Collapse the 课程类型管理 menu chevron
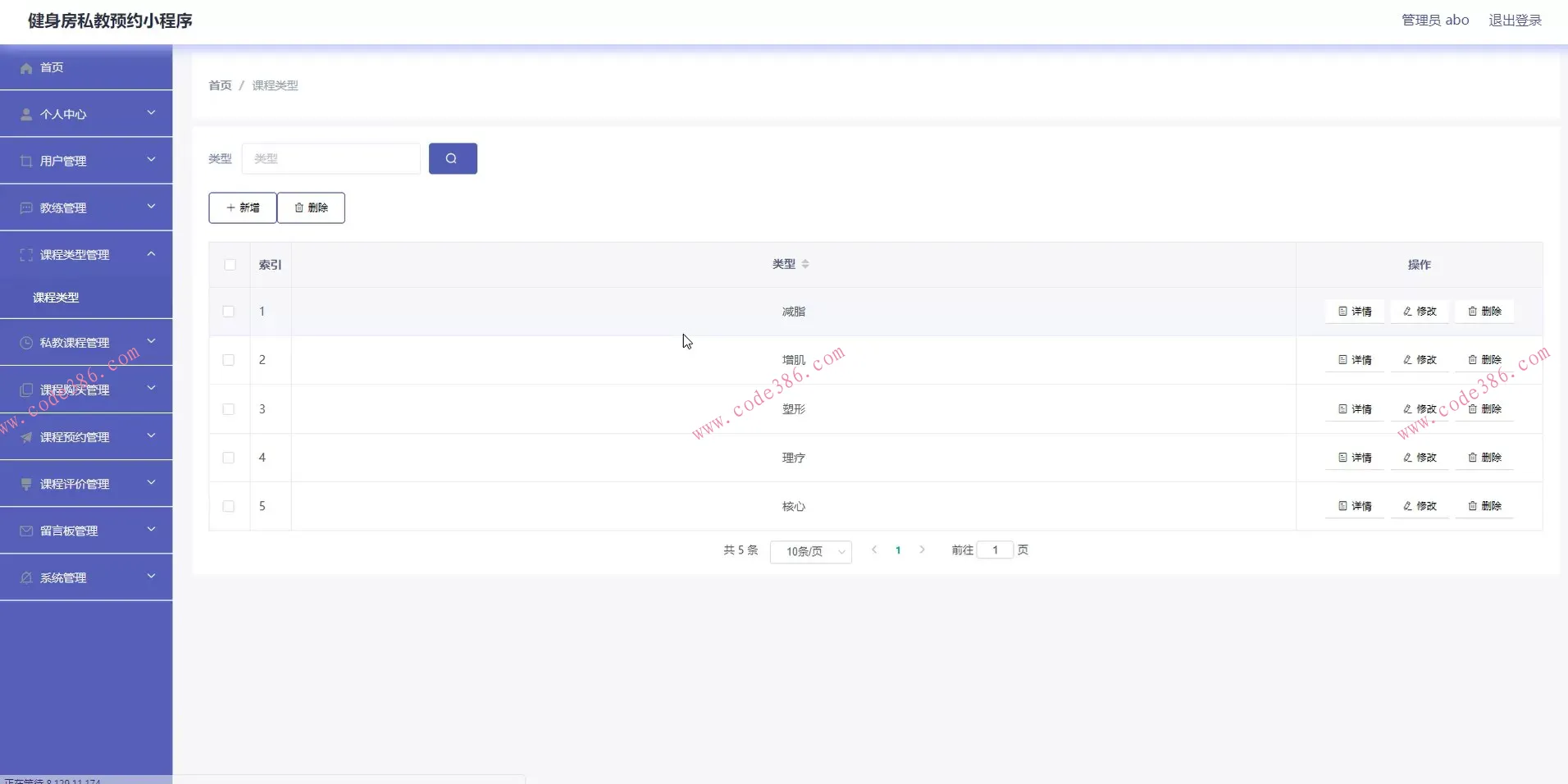 (x=151, y=254)
